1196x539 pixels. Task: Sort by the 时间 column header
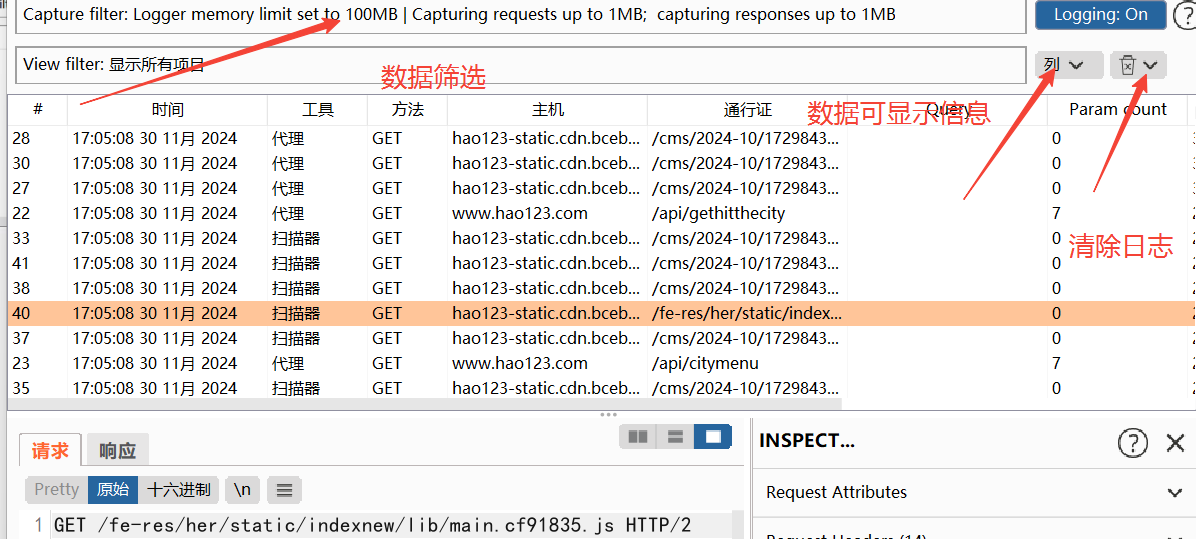[167, 110]
